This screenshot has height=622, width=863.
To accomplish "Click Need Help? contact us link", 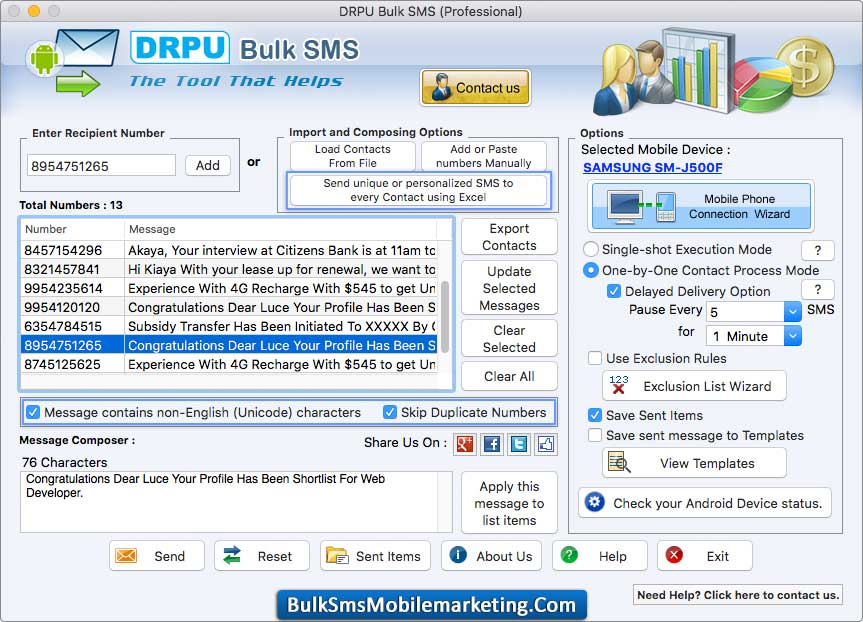I will click(738, 594).
